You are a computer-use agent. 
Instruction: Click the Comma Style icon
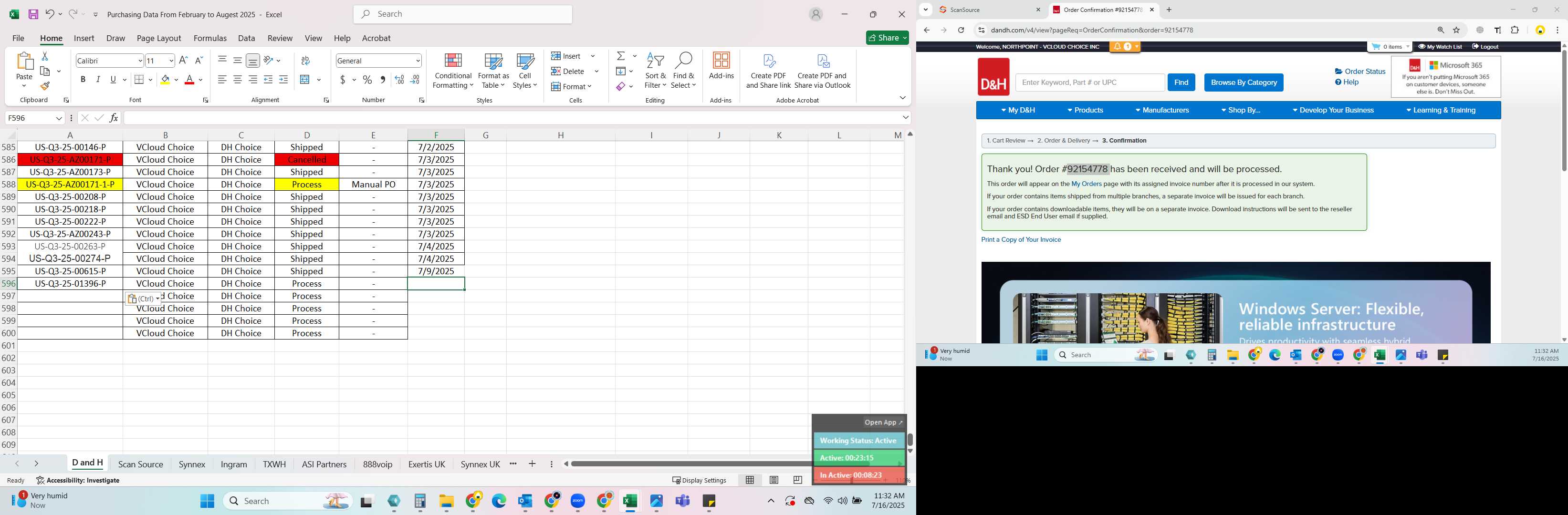pos(383,80)
